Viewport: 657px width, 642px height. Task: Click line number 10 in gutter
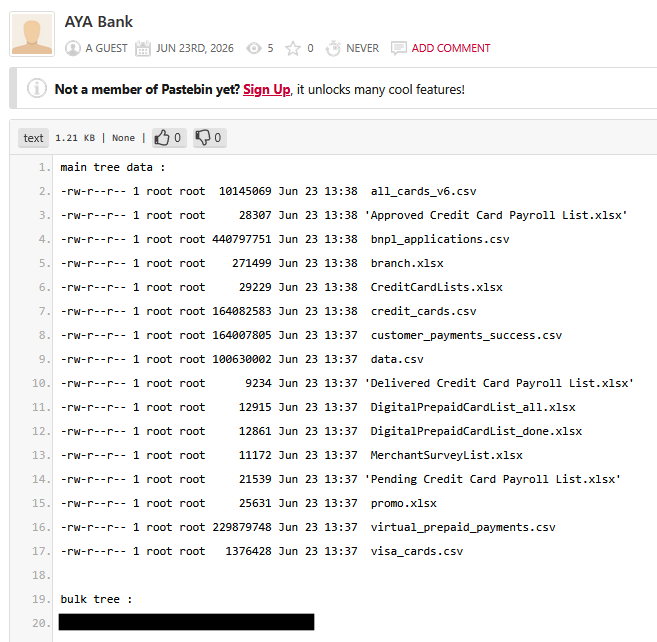point(41,383)
